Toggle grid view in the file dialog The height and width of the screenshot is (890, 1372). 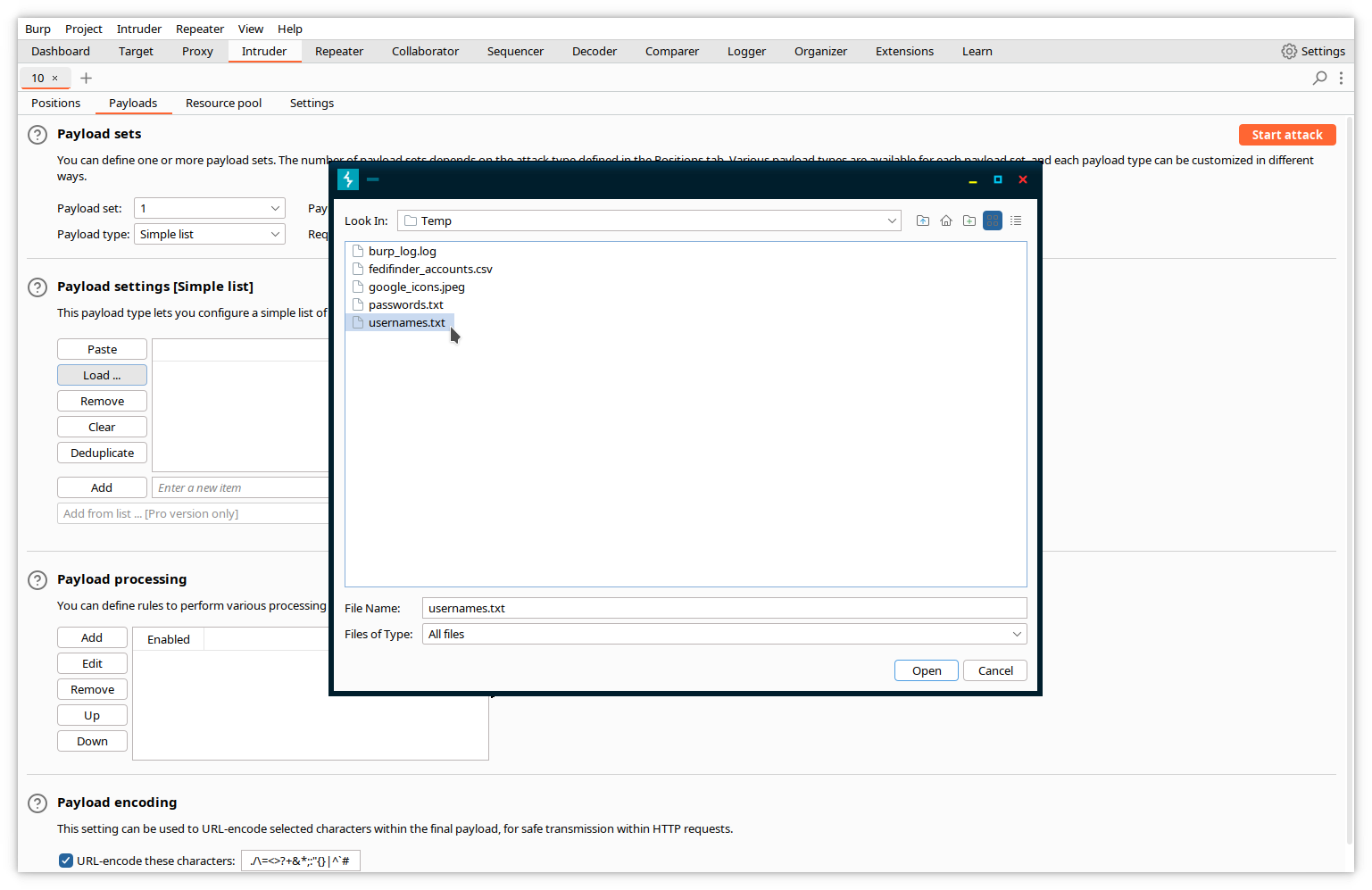(992, 220)
